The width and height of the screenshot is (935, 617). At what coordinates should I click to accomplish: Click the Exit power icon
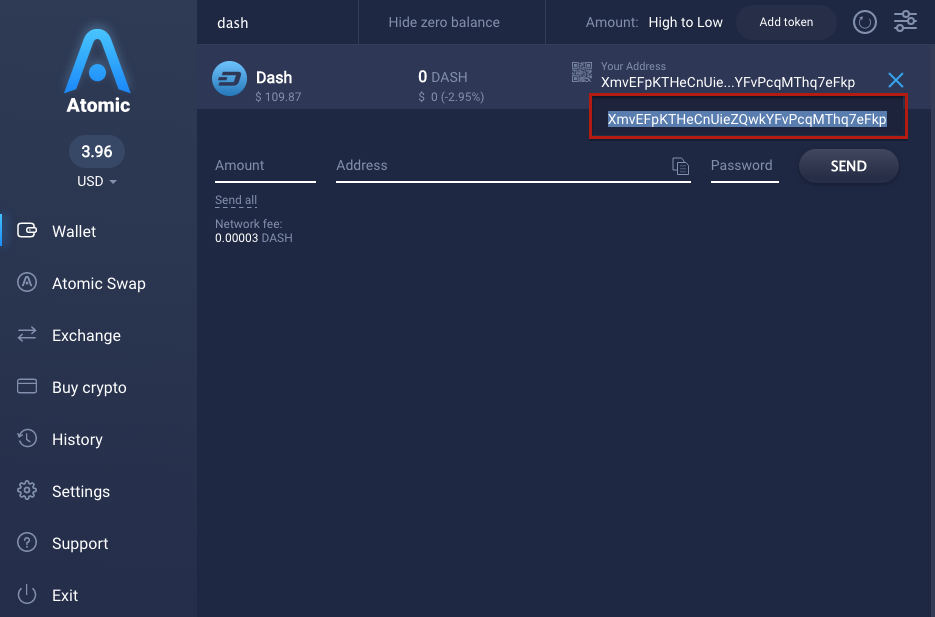(27, 594)
